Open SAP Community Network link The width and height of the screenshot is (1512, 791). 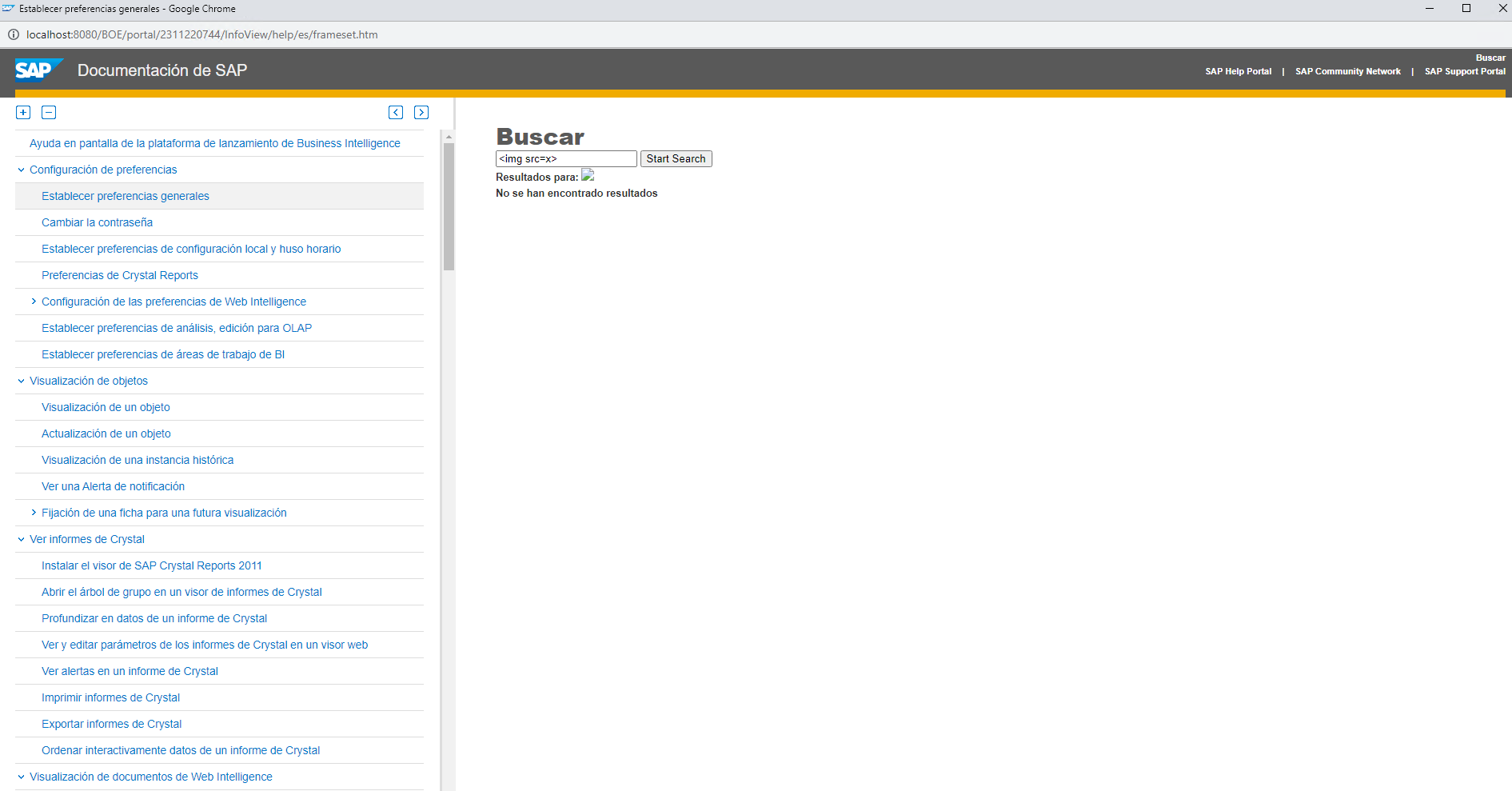tap(1348, 71)
